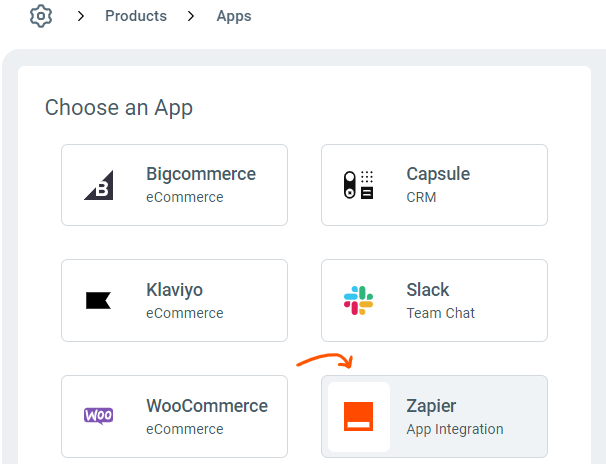This screenshot has width=606, height=464.
Task: Choose the Capsule app name
Action: pos(438,174)
